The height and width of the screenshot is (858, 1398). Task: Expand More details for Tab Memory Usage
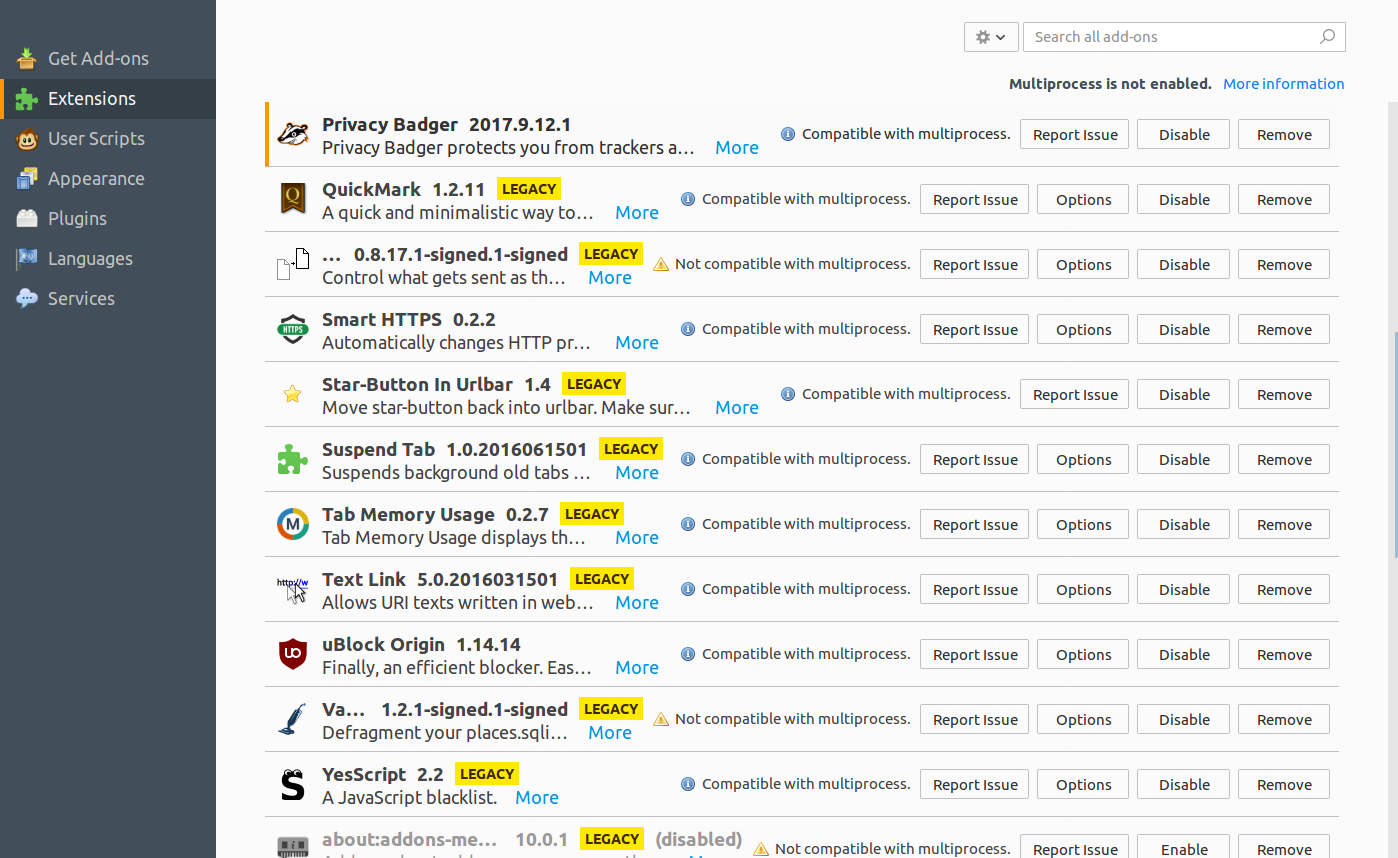[x=637, y=538]
